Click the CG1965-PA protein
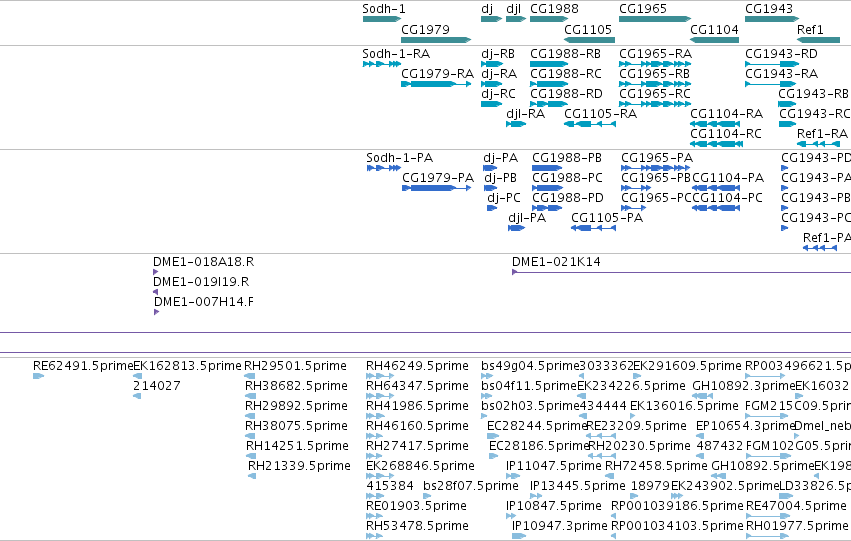The width and height of the screenshot is (851, 541). (657, 158)
